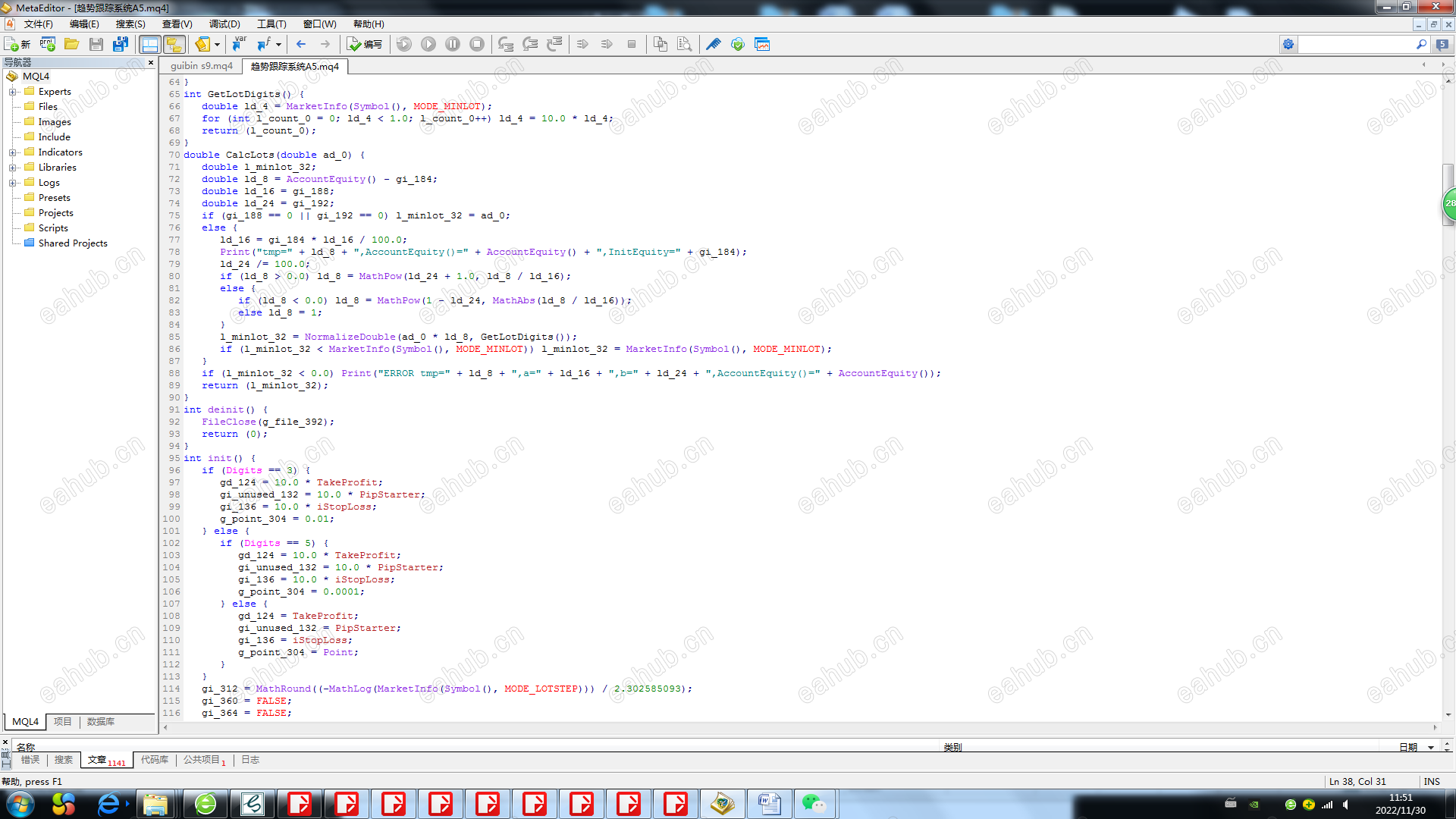Click the Start debugging play icon
This screenshot has height=819, width=1456.
point(428,45)
